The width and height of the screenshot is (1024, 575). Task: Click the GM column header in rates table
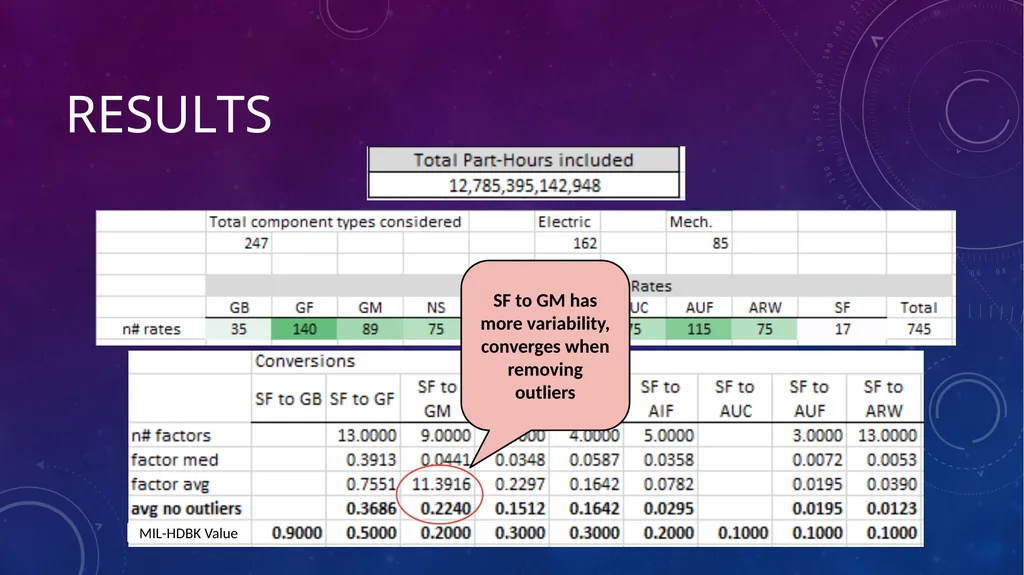(x=370, y=308)
